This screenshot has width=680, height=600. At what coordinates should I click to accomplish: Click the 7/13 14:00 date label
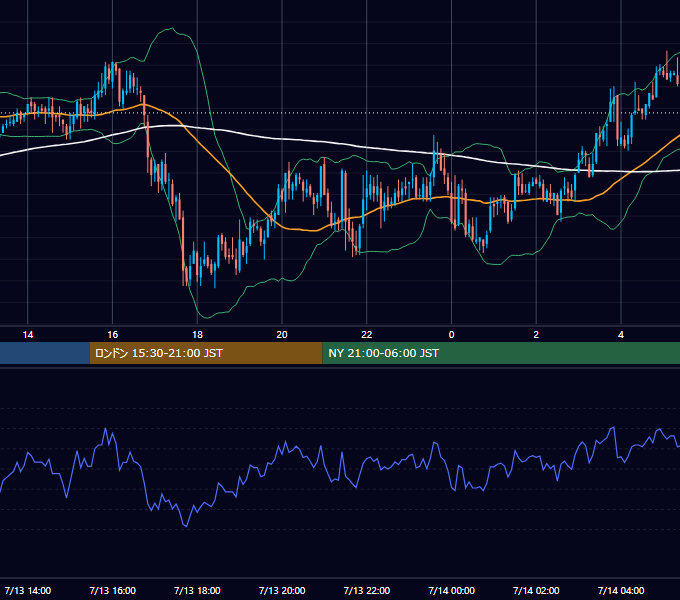[28, 590]
